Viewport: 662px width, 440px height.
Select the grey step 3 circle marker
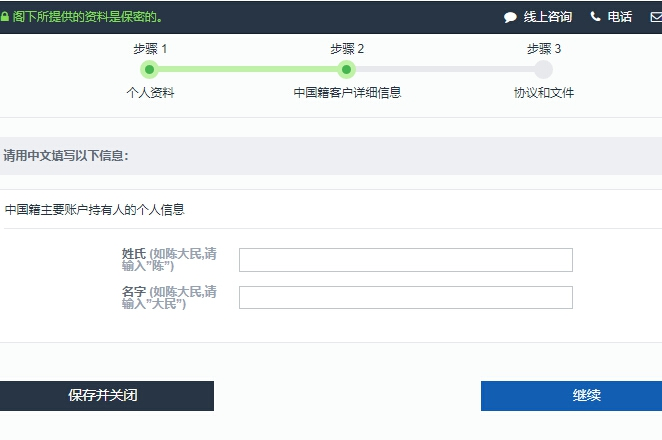(543, 69)
